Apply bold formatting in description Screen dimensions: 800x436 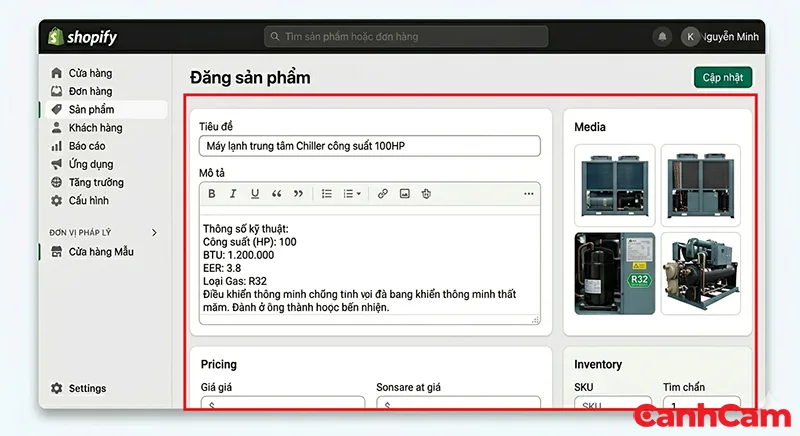(x=212, y=194)
